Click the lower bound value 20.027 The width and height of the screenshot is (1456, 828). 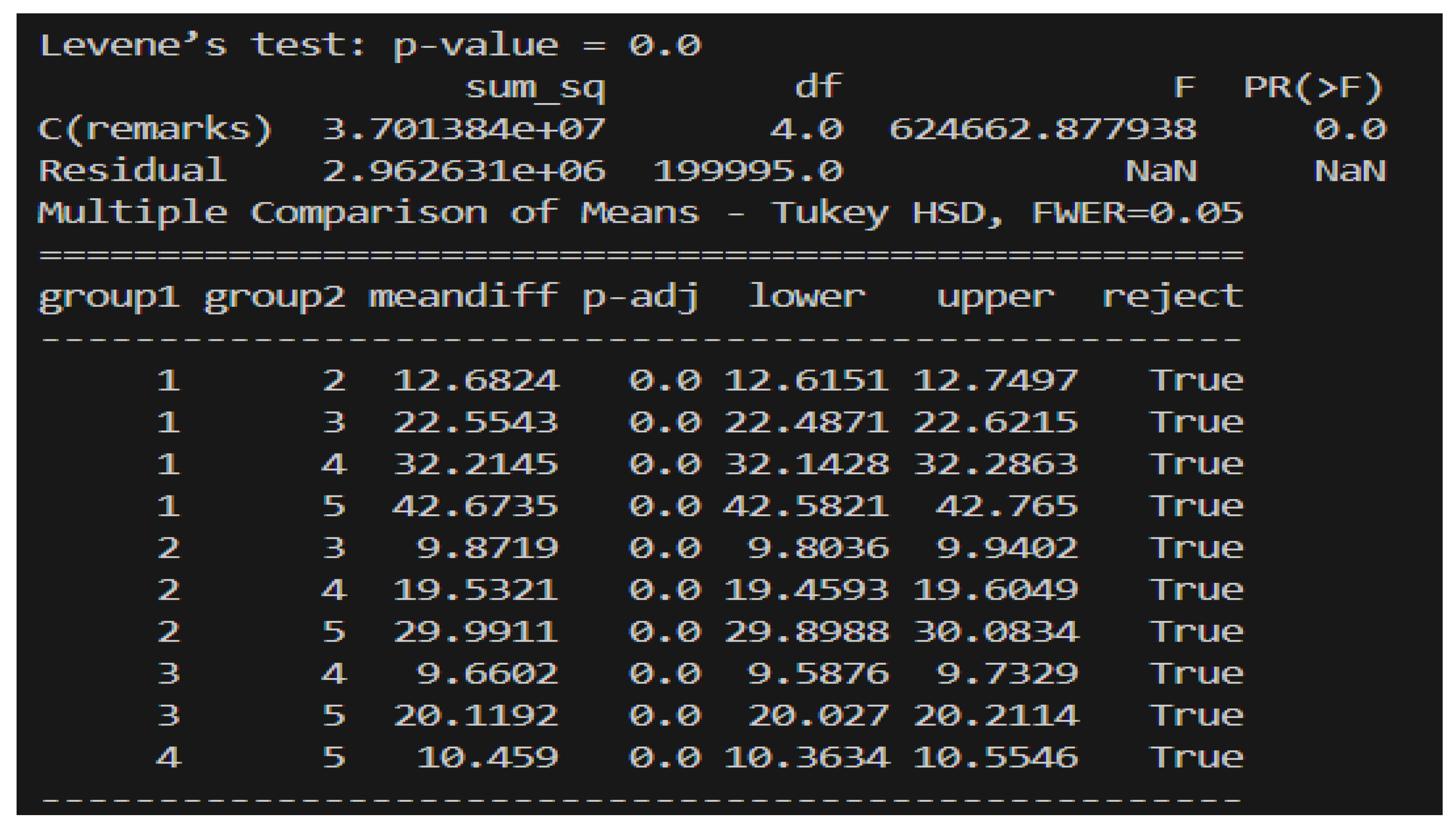pos(818,715)
